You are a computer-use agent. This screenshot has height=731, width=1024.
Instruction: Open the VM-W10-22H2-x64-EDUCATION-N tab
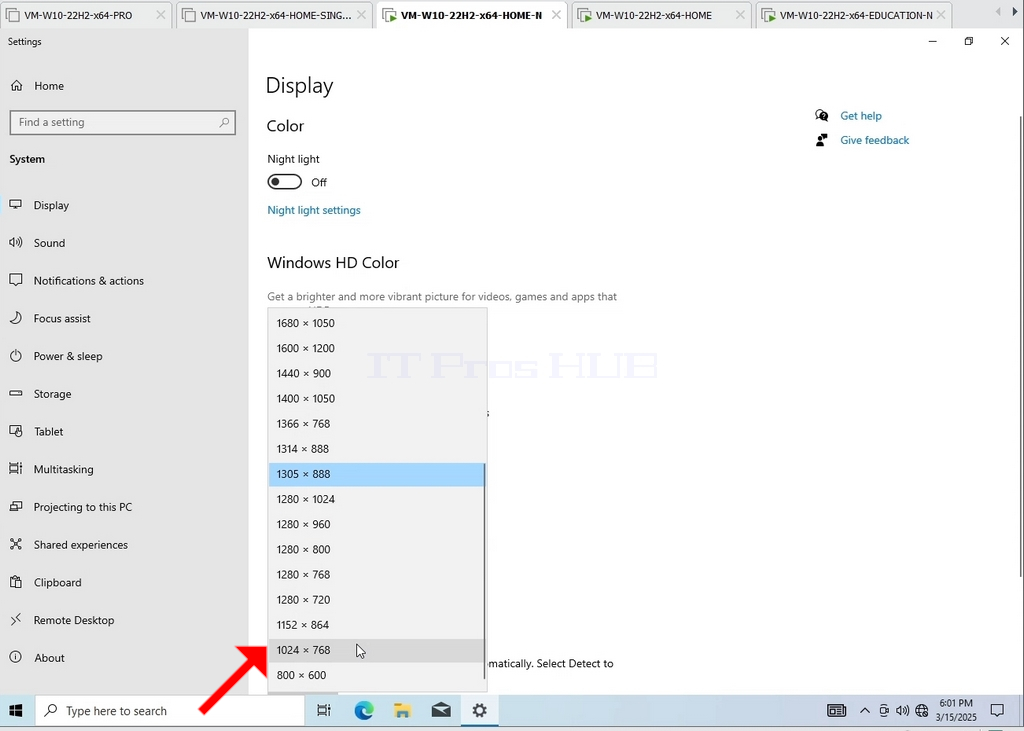pyautogui.click(x=854, y=15)
